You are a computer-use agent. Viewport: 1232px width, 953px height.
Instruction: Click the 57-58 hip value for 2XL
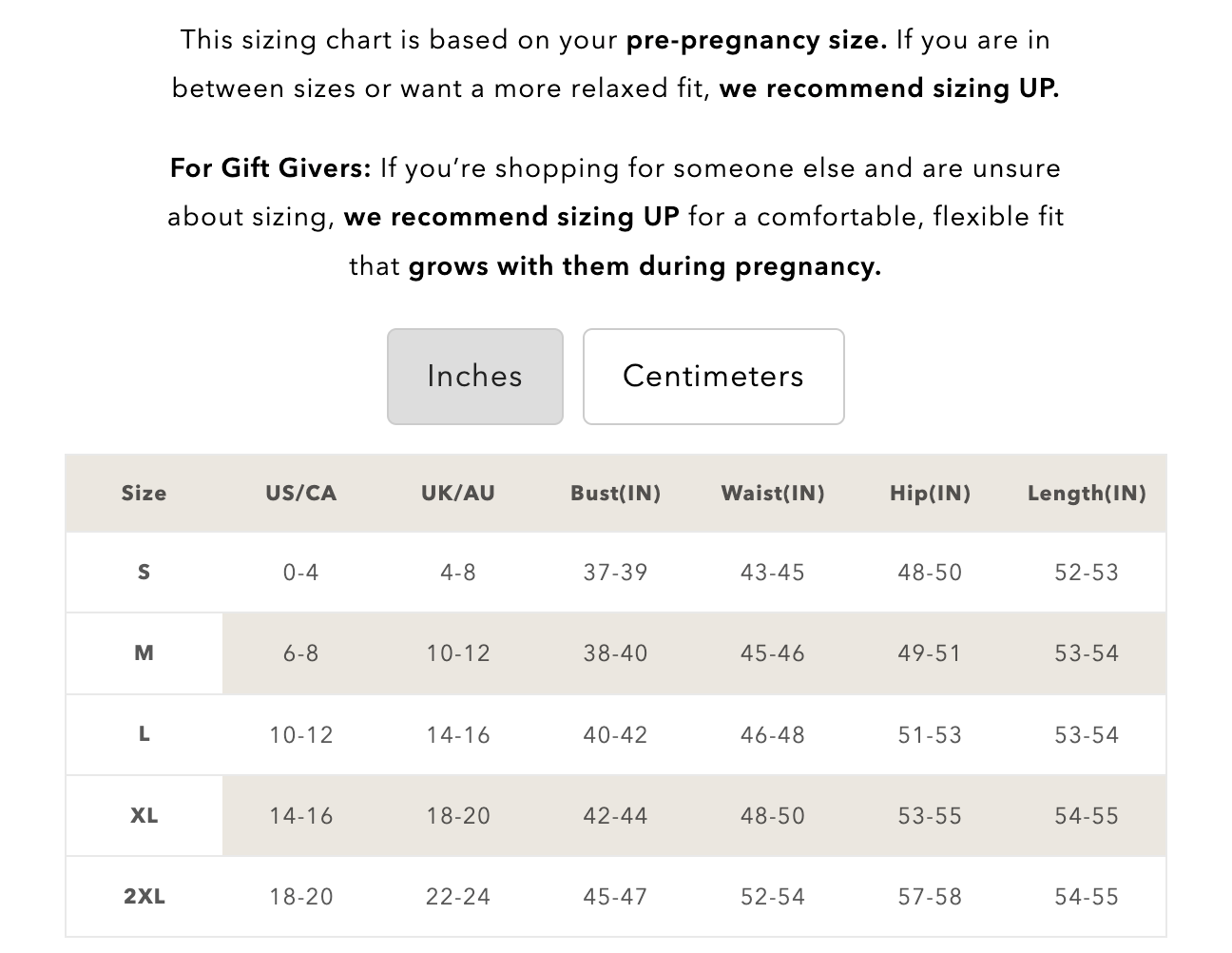click(x=930, y=897)
